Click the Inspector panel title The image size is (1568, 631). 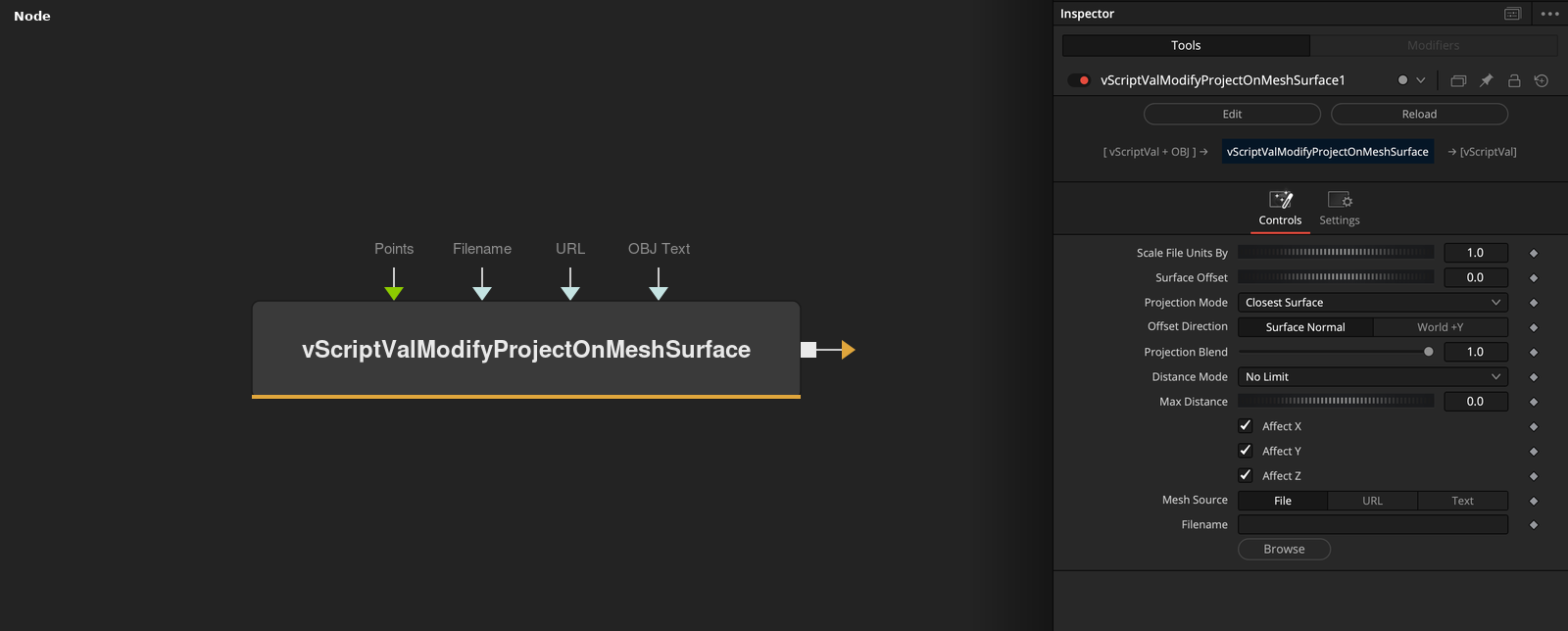1087,14
